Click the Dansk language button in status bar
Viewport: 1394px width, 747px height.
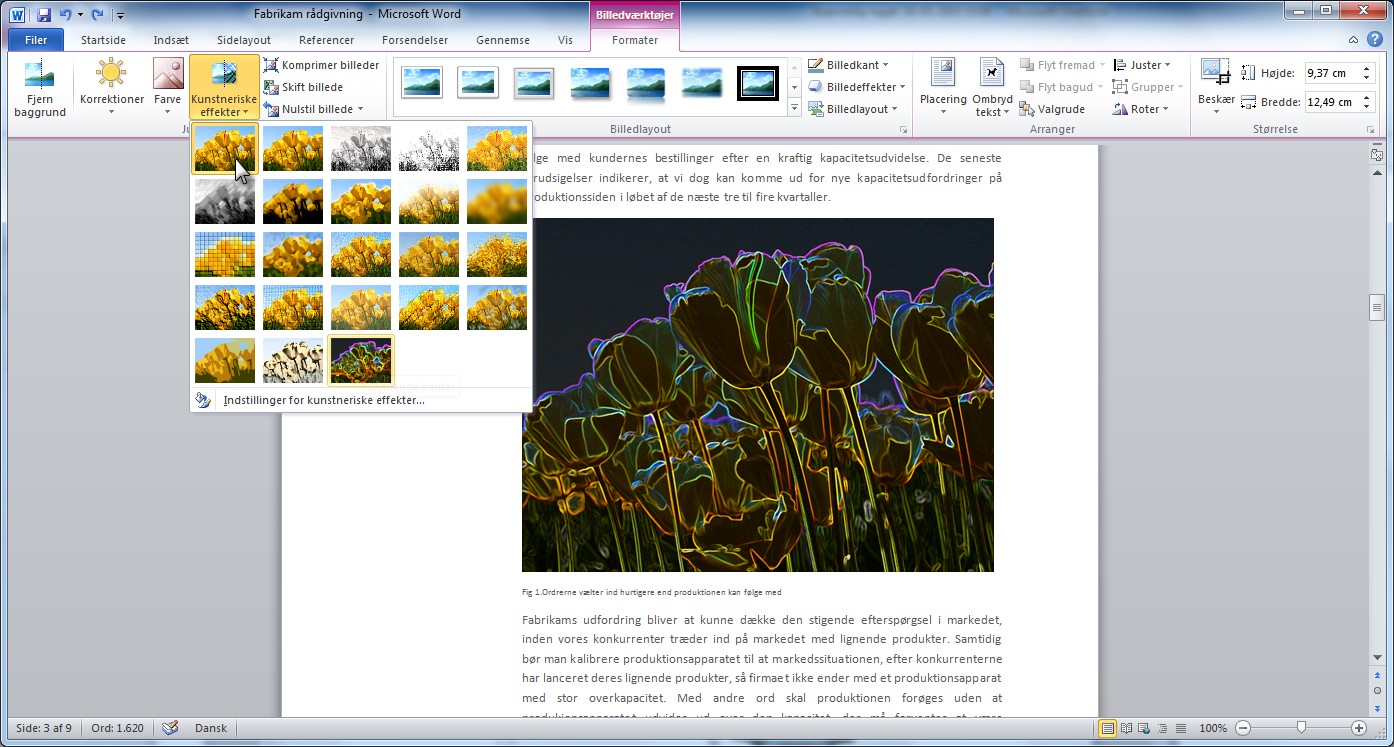click(210, 728)
